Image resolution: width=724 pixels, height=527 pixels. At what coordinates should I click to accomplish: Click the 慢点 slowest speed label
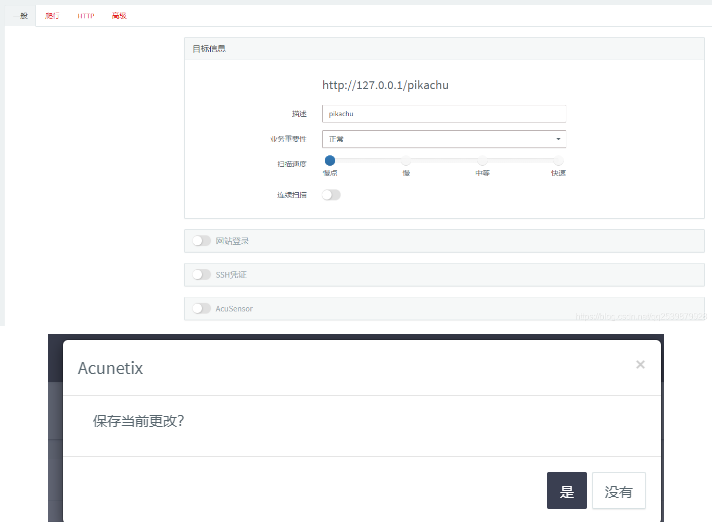(x=330, y=173)
